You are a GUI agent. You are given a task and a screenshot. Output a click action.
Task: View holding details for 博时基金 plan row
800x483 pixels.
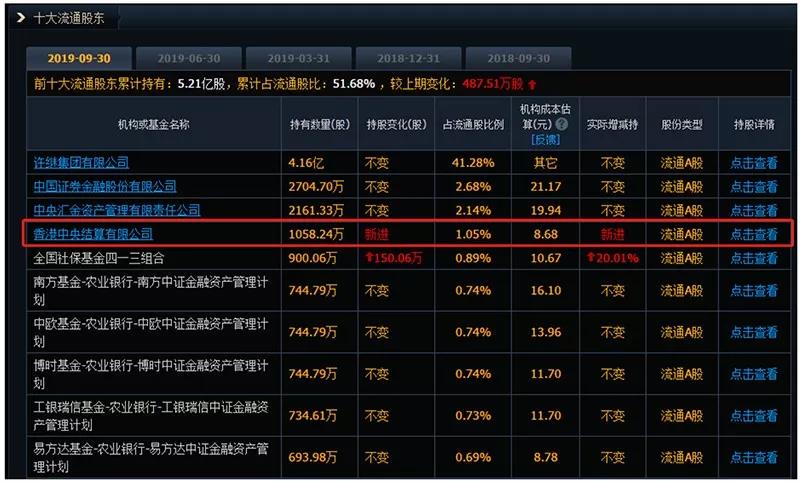[x=753, y=374]
